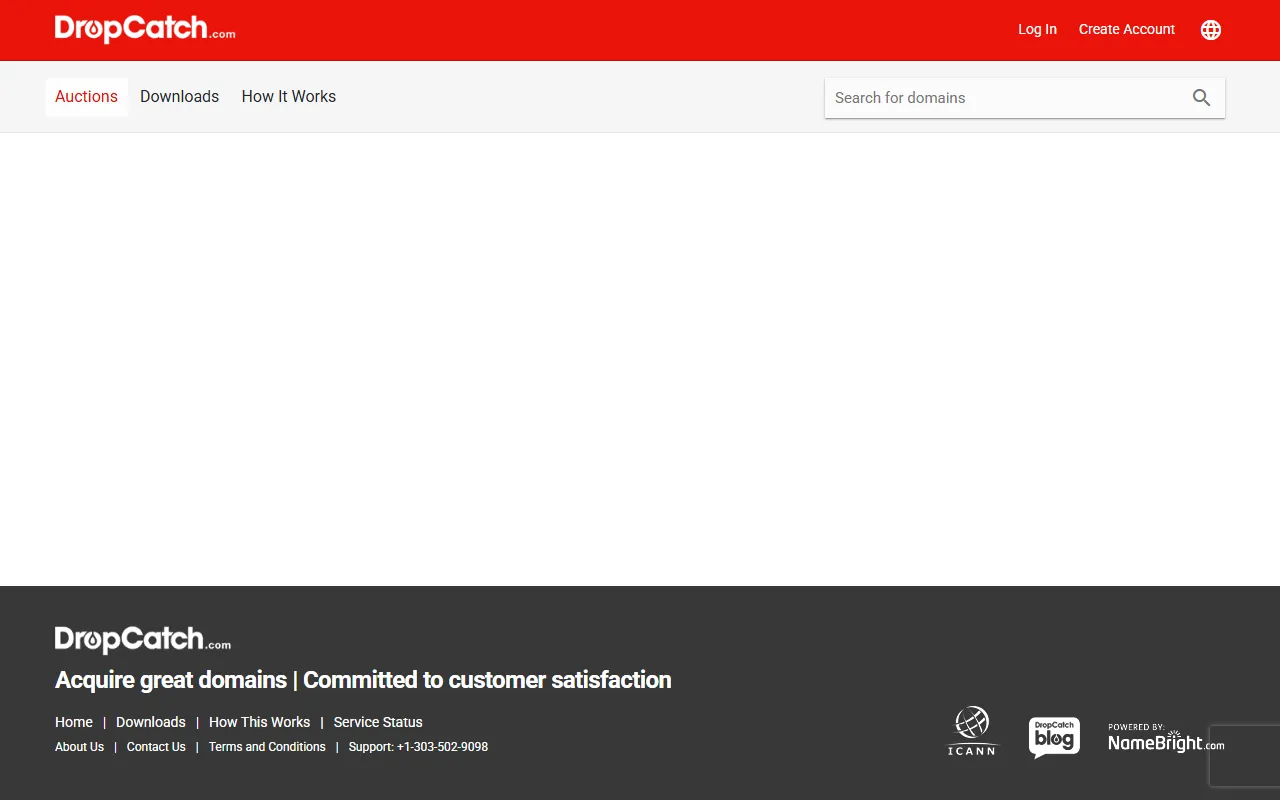Open the Service Status link
The width and height of the screenshot is (1280, 800).
378,722
